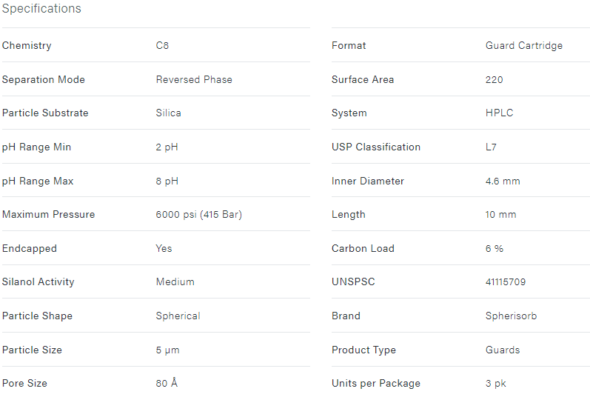Click the Particle Substrate label
This screenshot has width=590, height=400.
[x=45, y=113]
